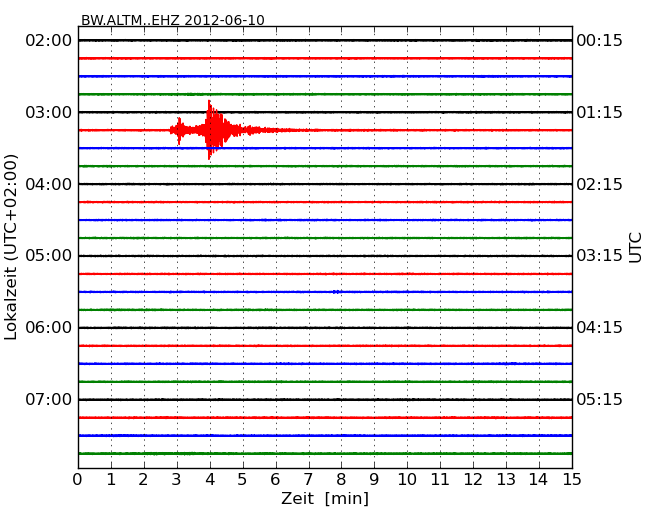The width and height of the screenshot is (650, 520).
Task: Select the Lokalzeit (UTC+02:00) axis label
Action: point(11,247)
